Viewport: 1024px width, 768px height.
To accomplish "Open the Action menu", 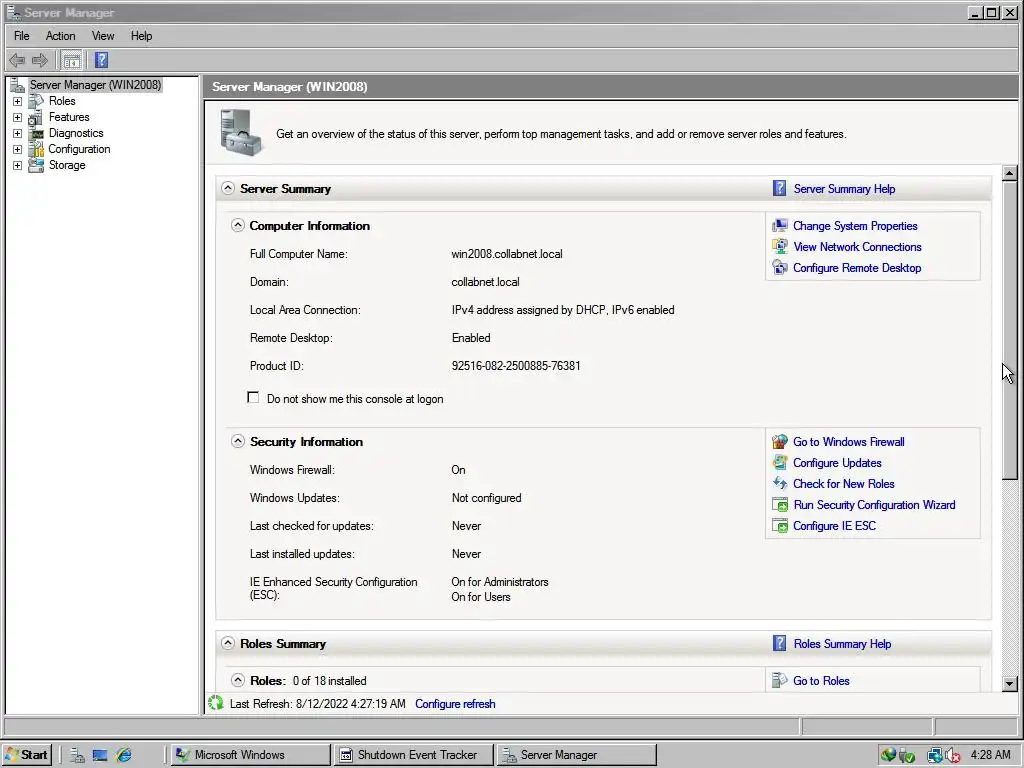I will [60, 36].
